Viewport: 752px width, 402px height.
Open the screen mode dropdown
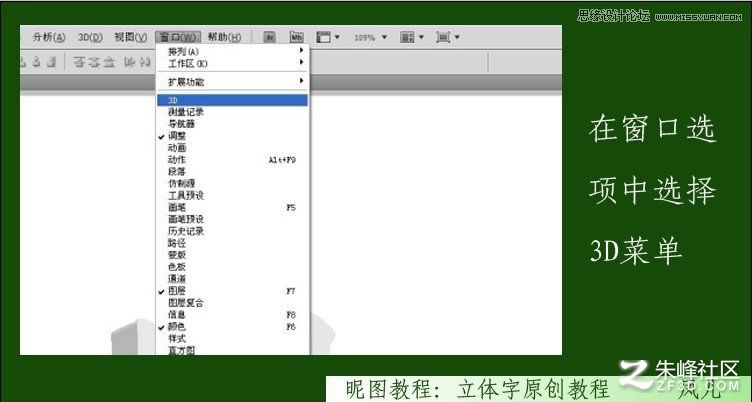click(x=448, y=37)
